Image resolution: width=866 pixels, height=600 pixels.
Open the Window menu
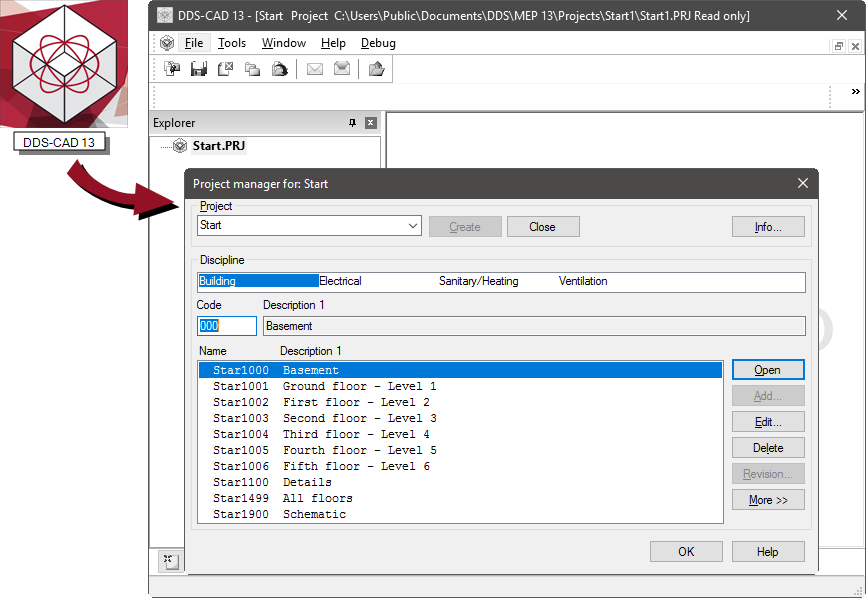pyautogui.click(x=284, y=43)
